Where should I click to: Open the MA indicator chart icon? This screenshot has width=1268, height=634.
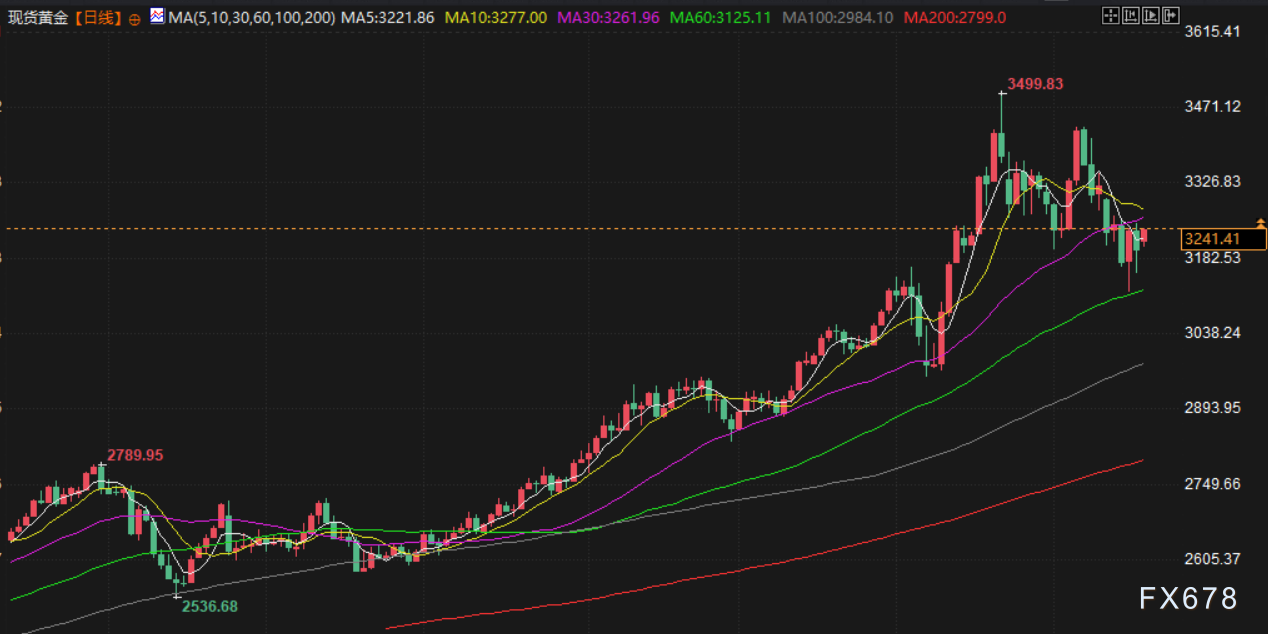[158, 17]
